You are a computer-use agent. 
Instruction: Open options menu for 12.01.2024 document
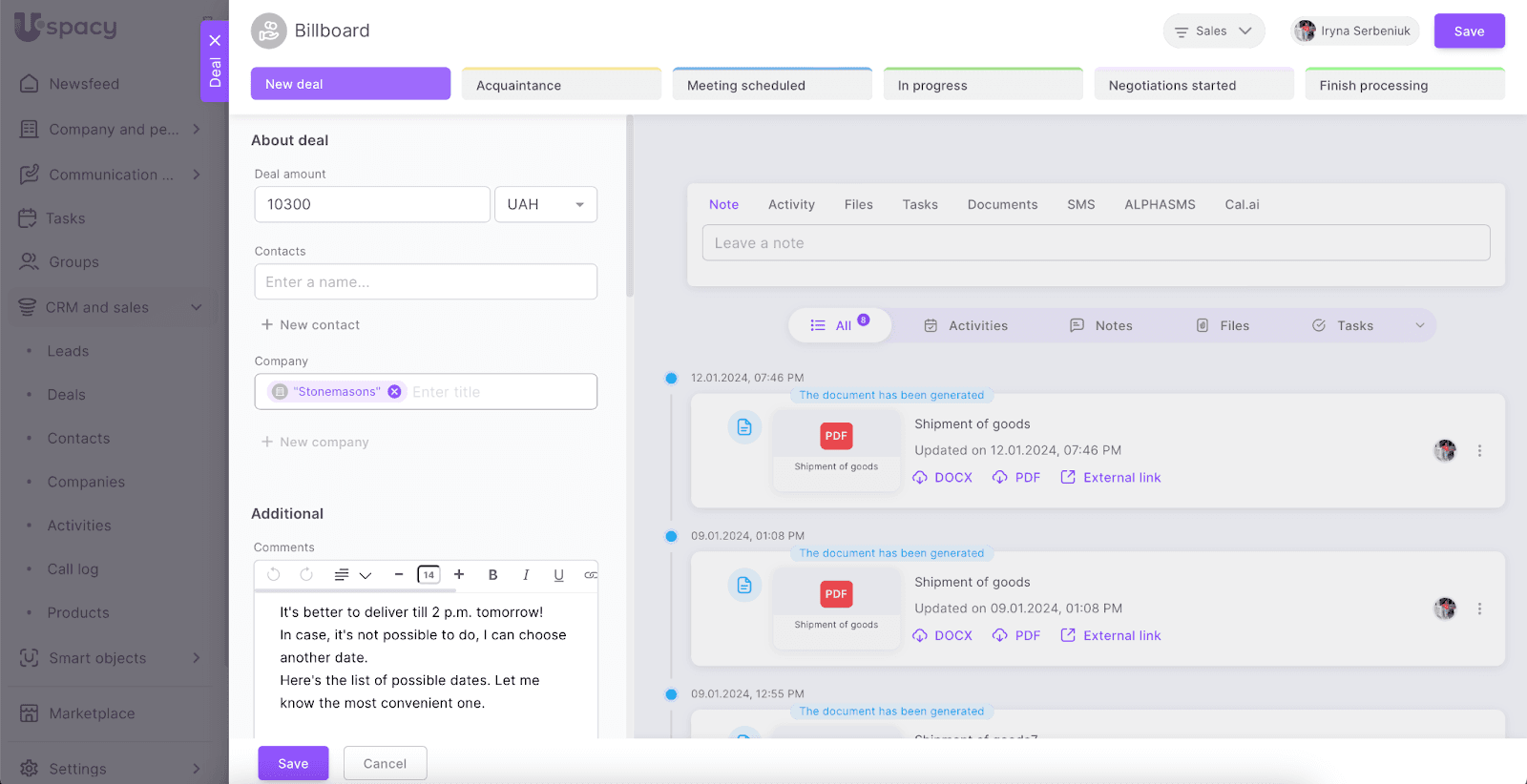coord(1479,451)
